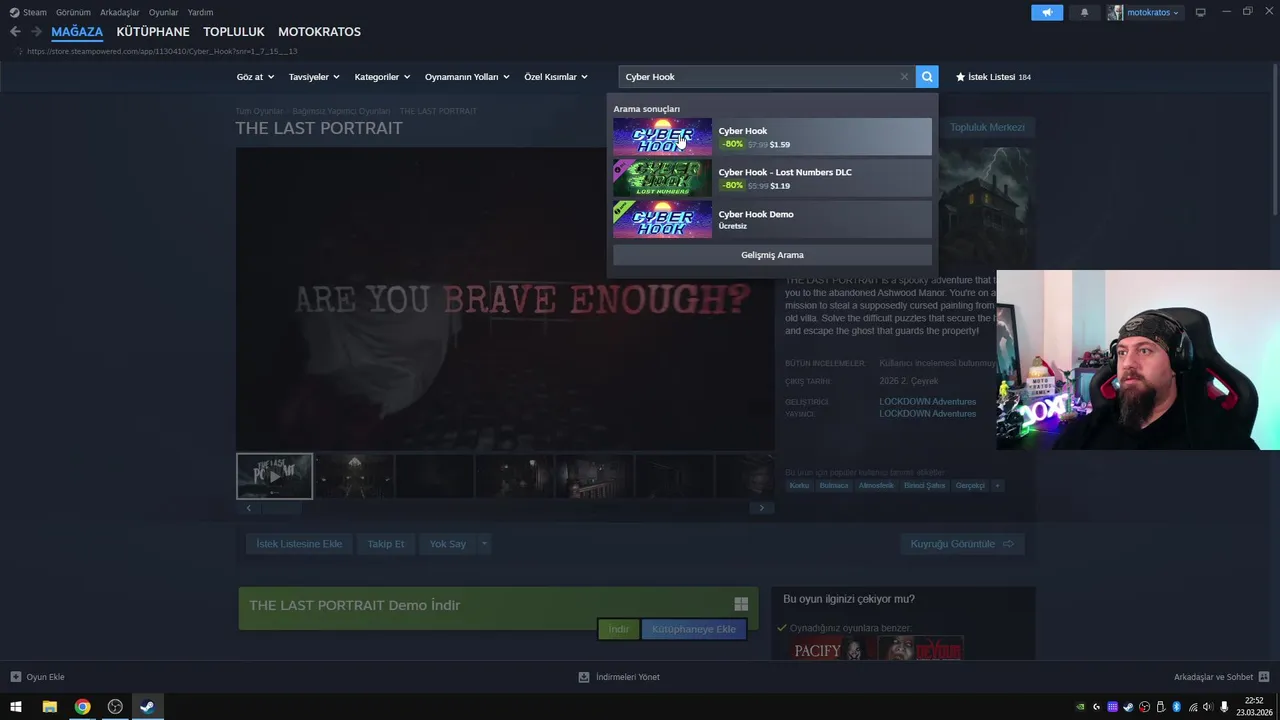The image size is (1280, 720).
Task: Click the Arkadaşlar ve Sohbet chat icon
Action: point(1264,677)
